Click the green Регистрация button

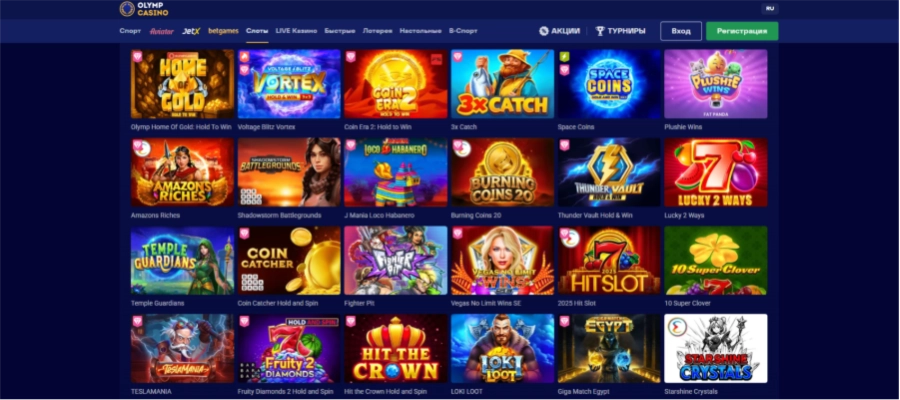coord(742,31)
